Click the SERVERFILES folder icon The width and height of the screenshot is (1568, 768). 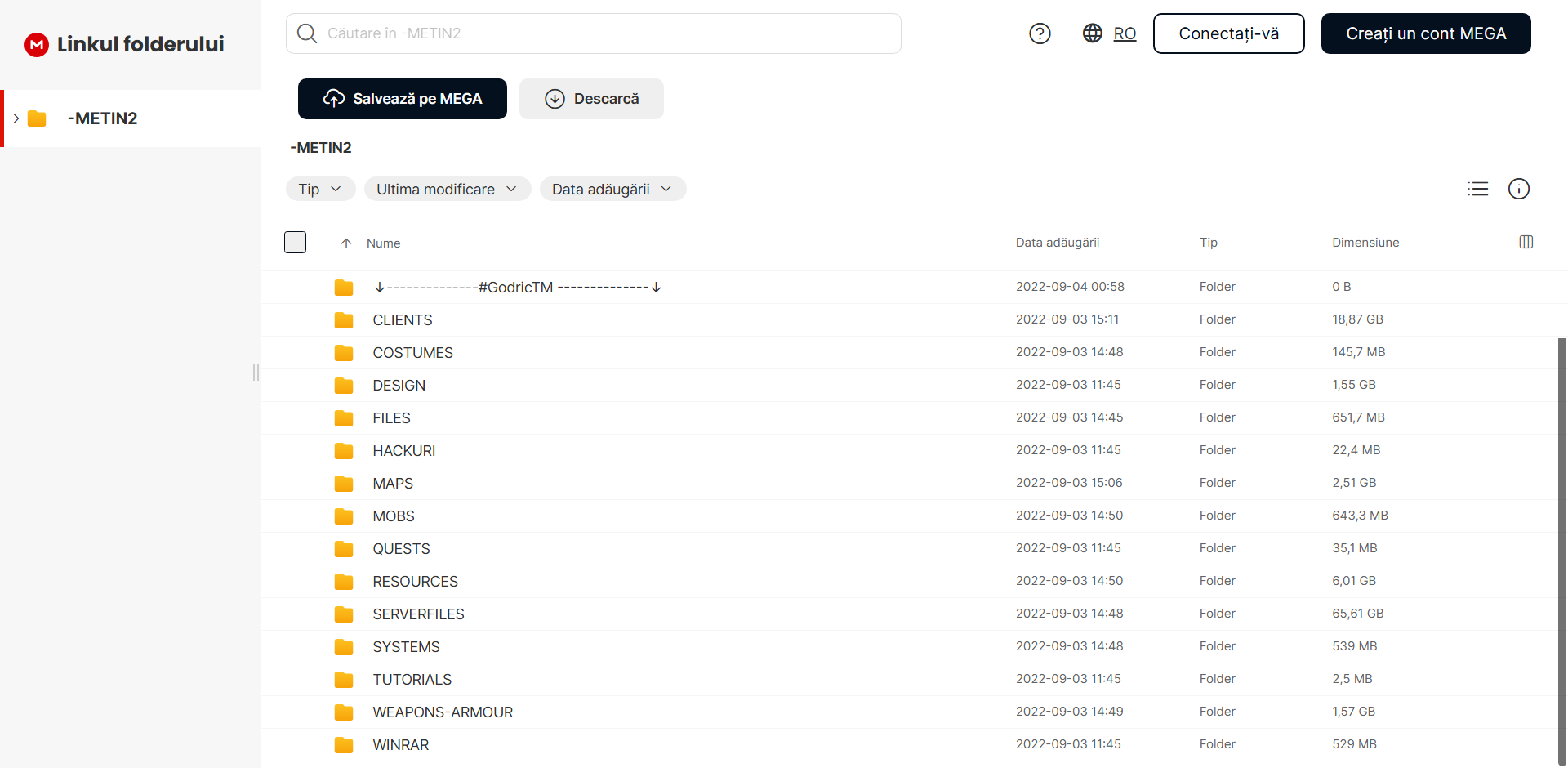(x=344, y=614)
